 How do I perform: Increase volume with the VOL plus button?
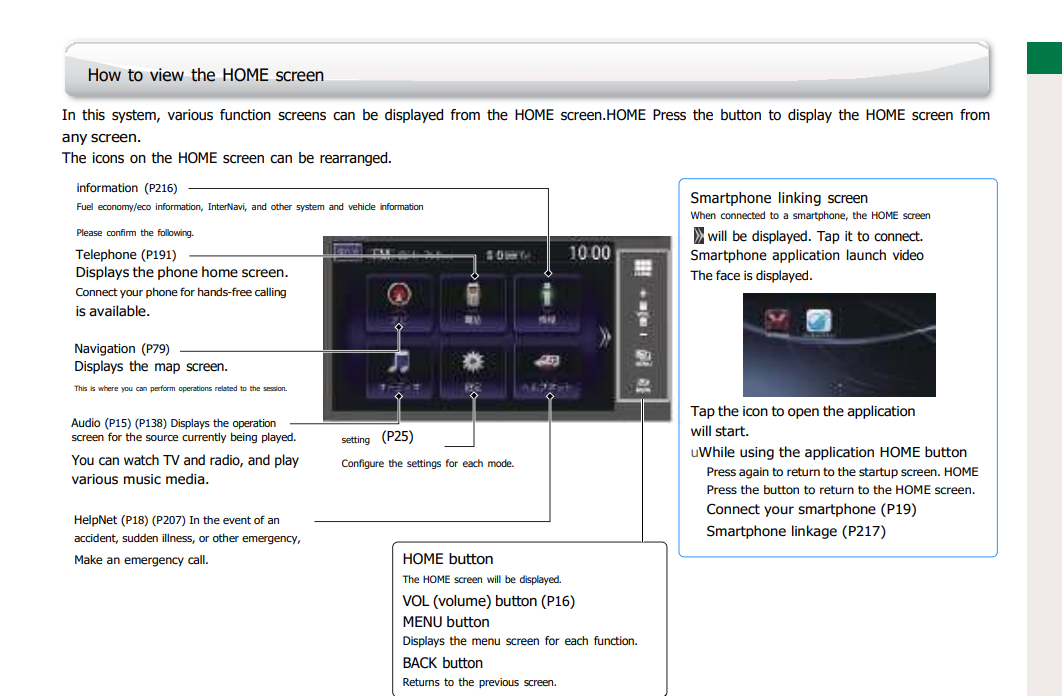click(x=643, y=295)
